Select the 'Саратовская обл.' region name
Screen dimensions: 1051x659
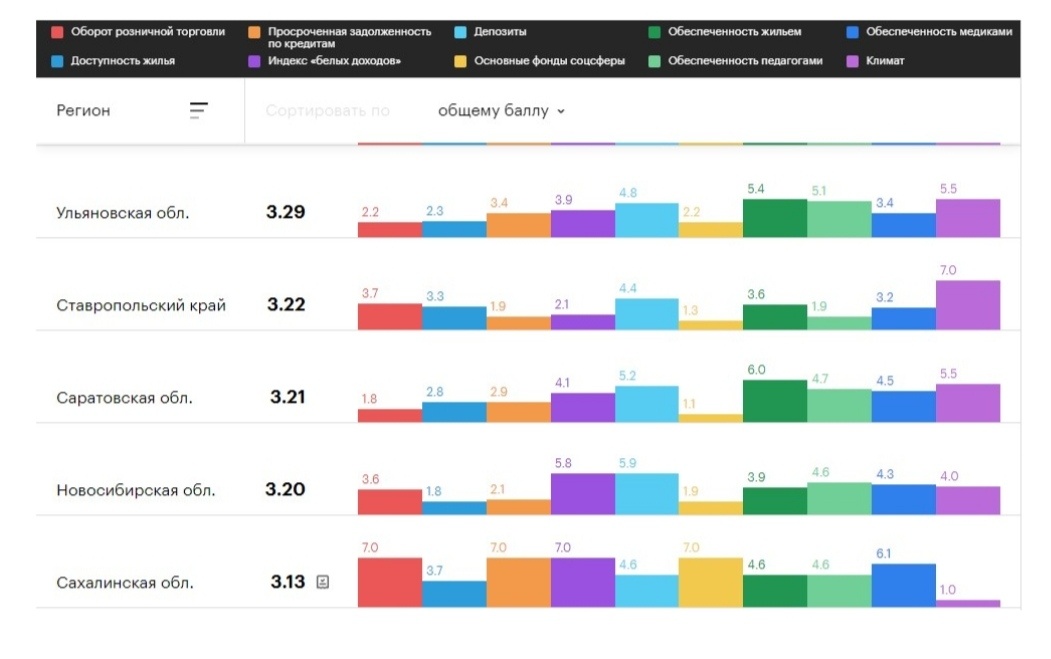[124, 398]
